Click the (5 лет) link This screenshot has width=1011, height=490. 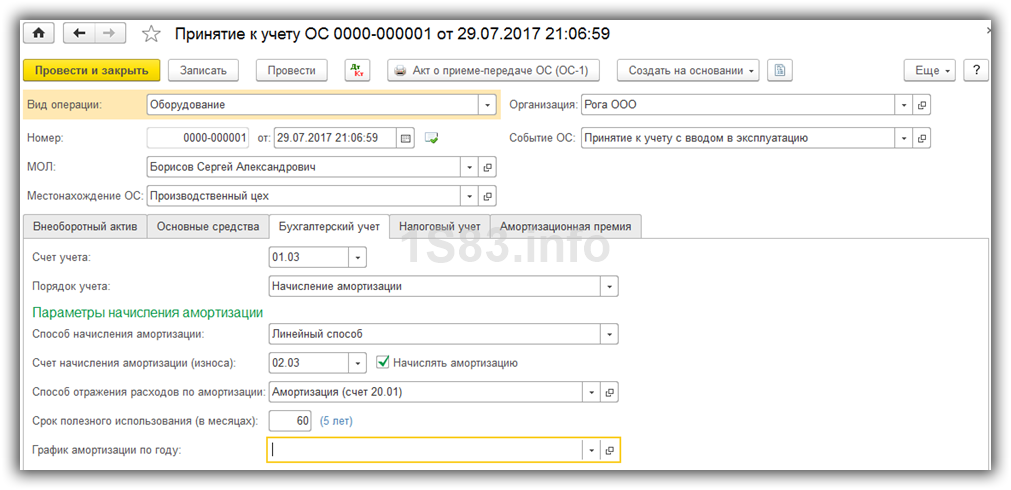[336, 421]
